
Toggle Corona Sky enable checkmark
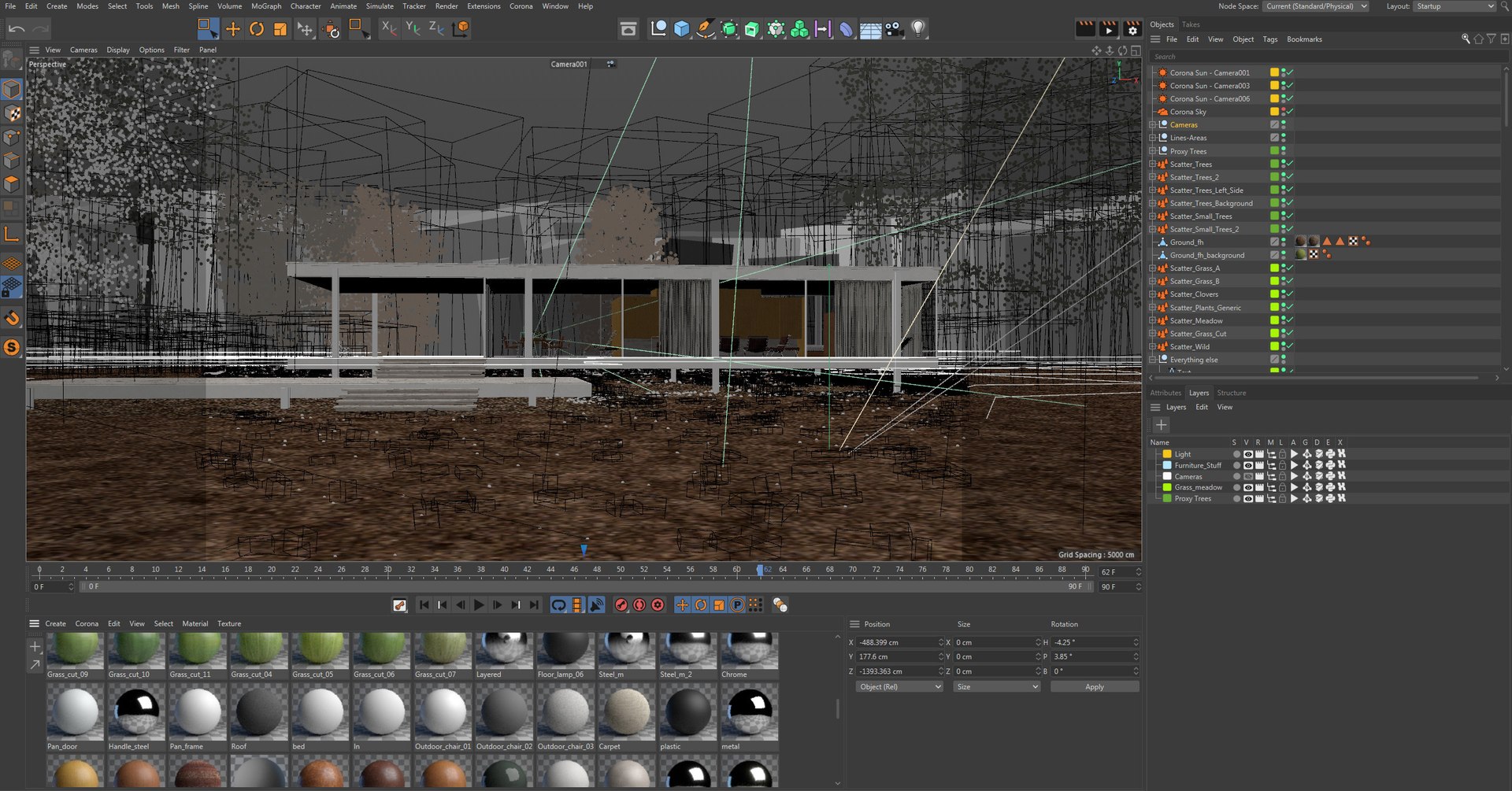click(x=1290, y=112)
